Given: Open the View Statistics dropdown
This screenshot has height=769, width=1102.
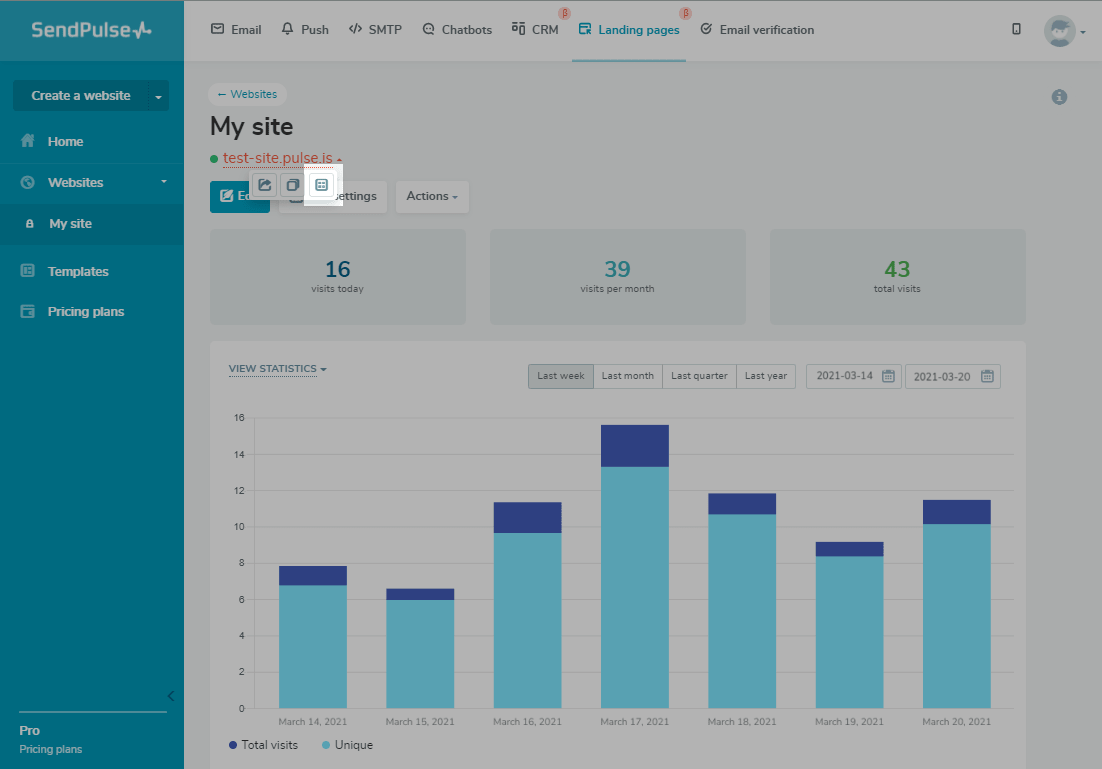Looking at the screenshot, I should 277,369.
